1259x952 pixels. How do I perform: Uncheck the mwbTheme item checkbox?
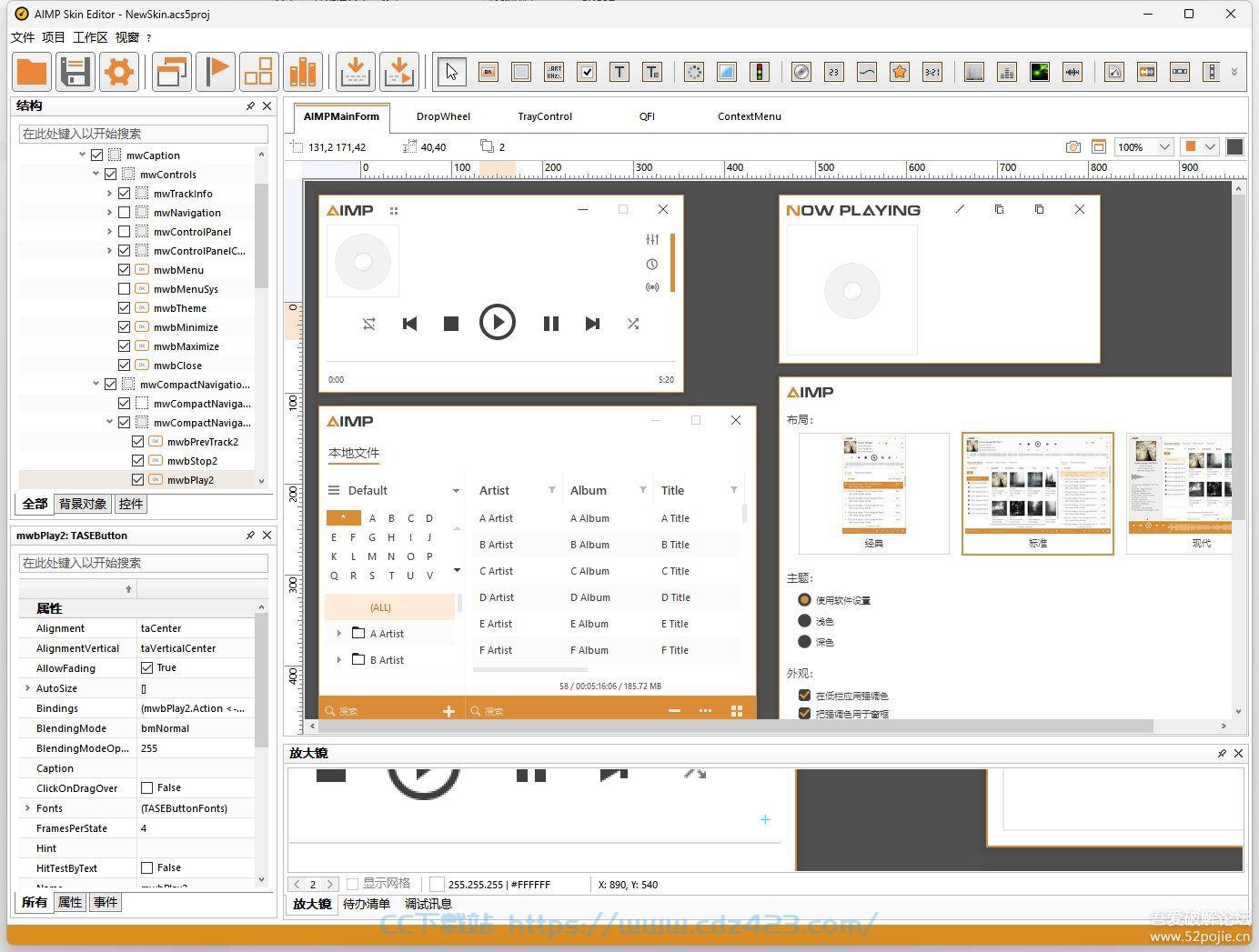point(125,308)
